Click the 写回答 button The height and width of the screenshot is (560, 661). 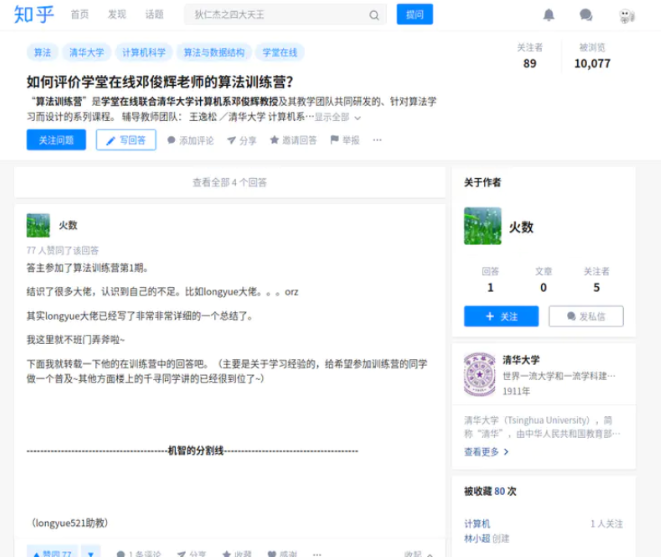pyautogui.click(x=126, y=140)
